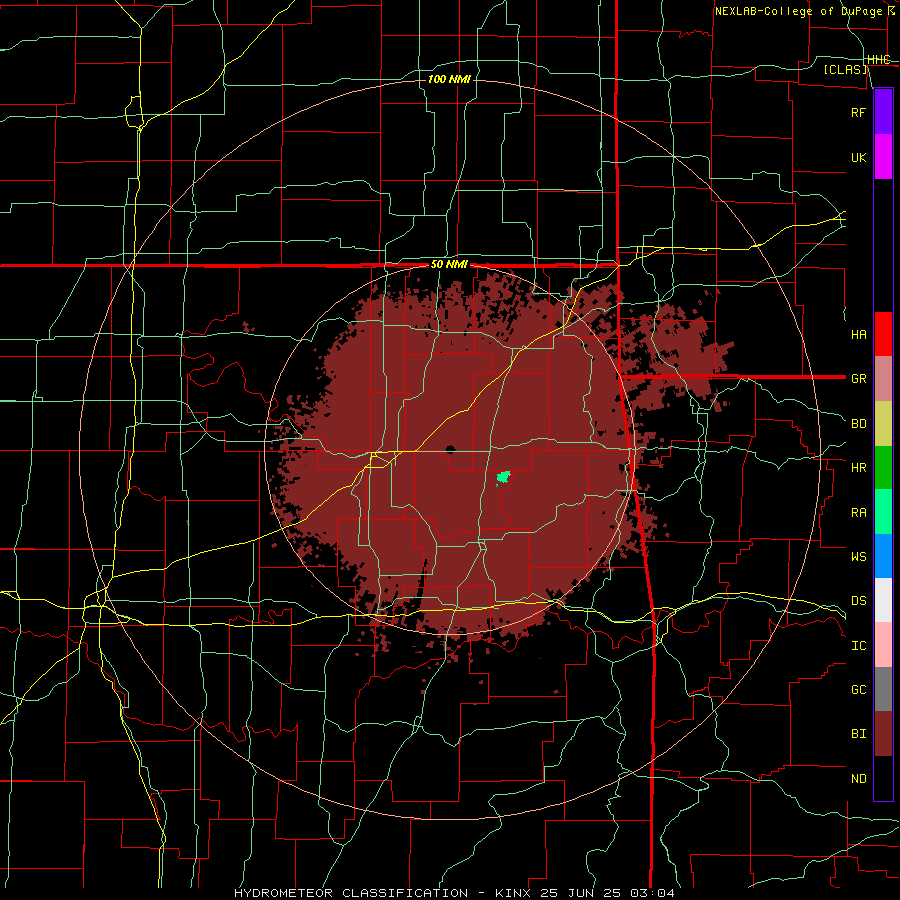
Task: Click the WS blue legend swatch
Action: [x=883, y=556]
